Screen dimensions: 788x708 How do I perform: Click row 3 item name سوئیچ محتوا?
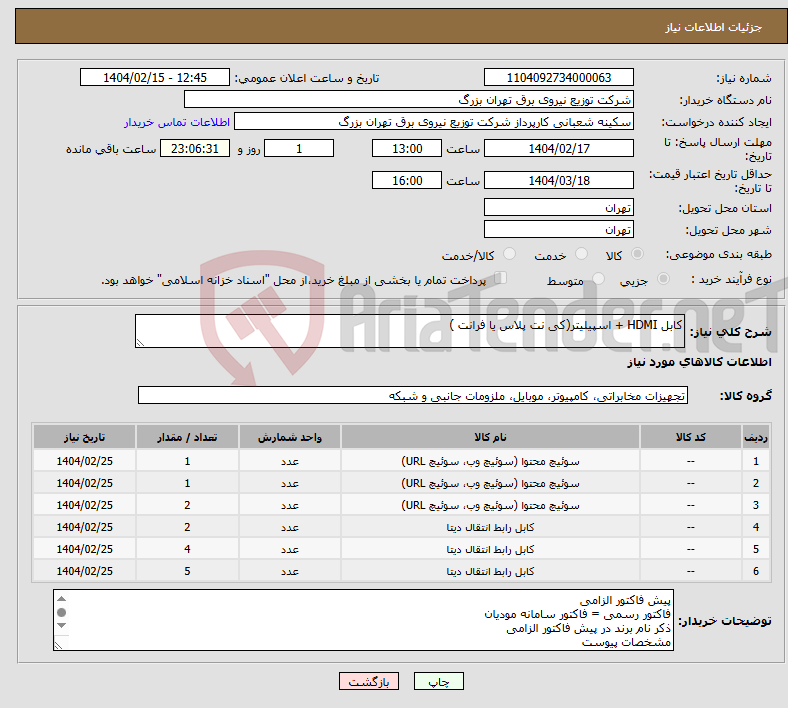[x=490, y=505]
